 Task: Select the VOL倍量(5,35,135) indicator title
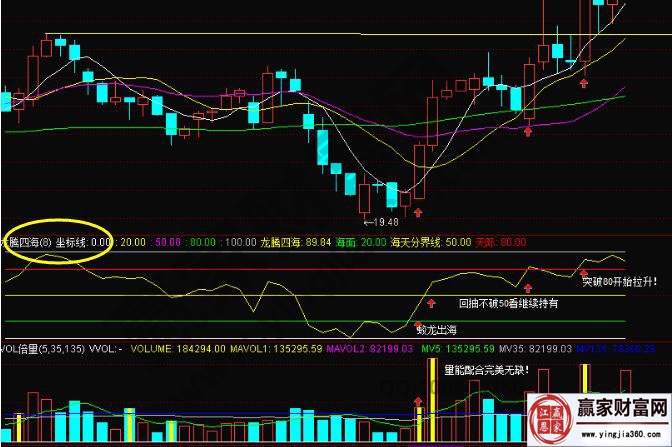[42, 348]
